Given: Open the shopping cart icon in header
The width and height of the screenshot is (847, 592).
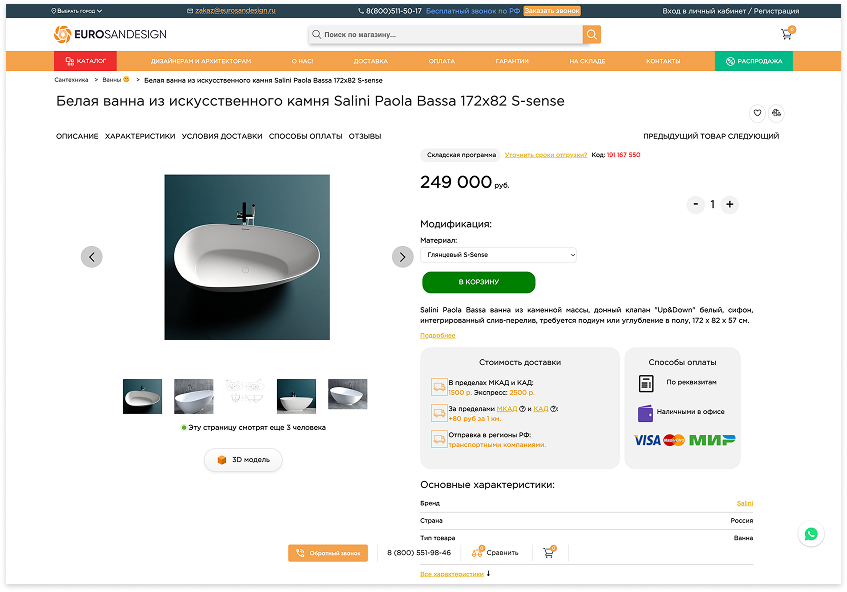Looking at the screenshot, I should [788, 33].
